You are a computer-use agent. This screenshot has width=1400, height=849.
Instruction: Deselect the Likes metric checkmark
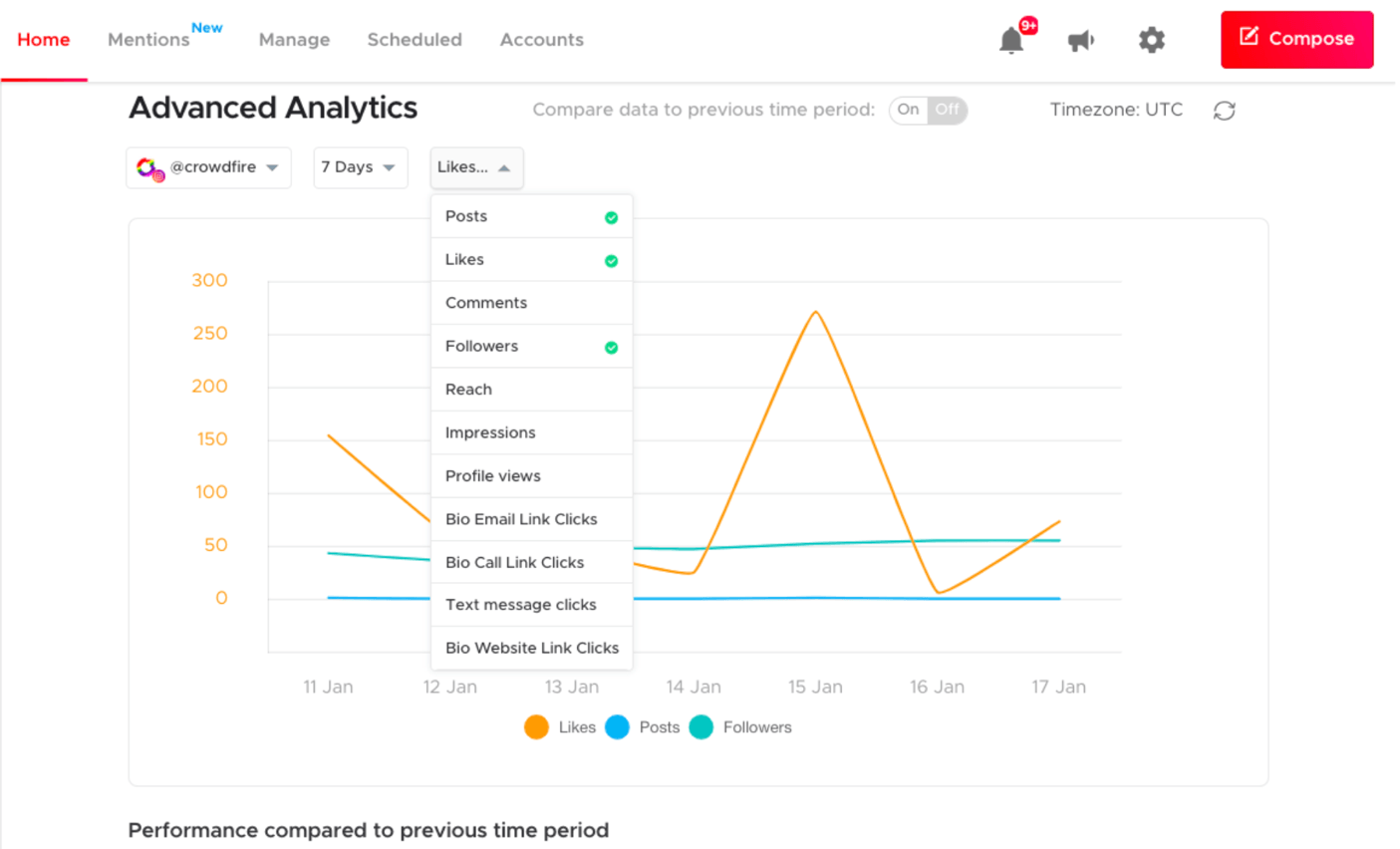pos(611,259)
